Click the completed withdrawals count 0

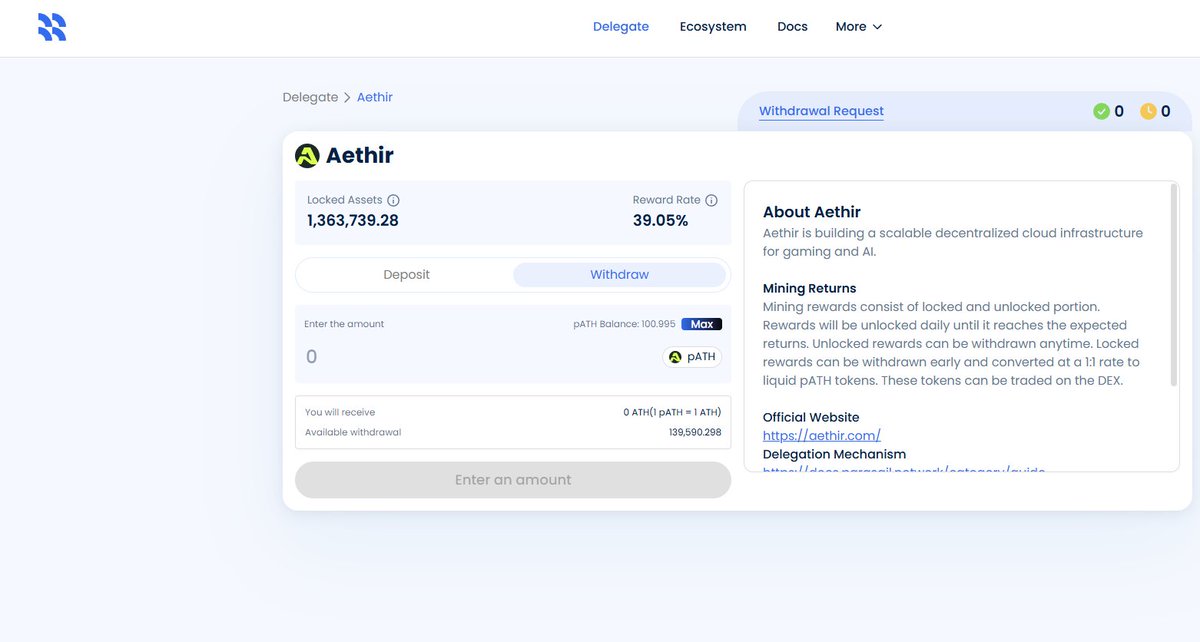pyautogui.click(x=1119, y=112)
